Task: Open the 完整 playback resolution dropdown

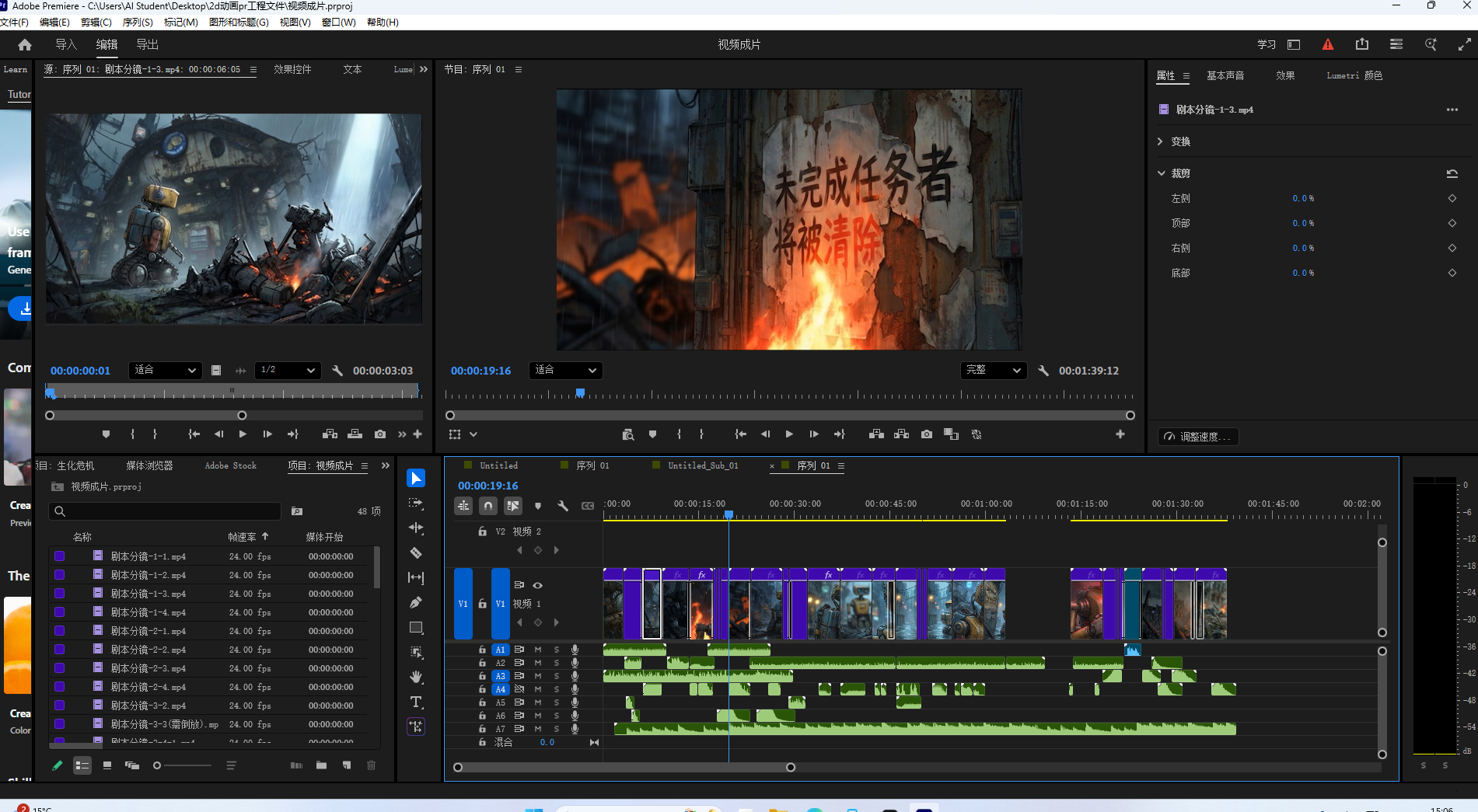Action: click(993, 371)
